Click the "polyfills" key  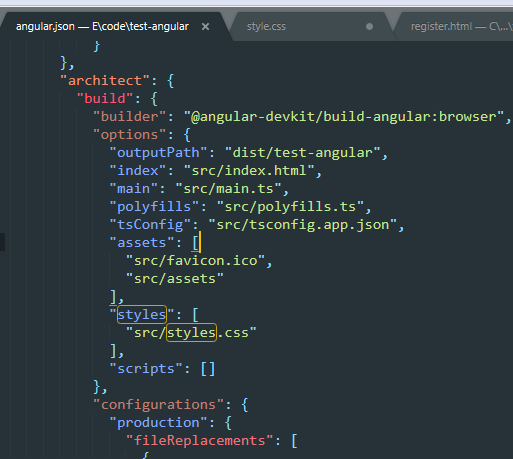[154, 207]
